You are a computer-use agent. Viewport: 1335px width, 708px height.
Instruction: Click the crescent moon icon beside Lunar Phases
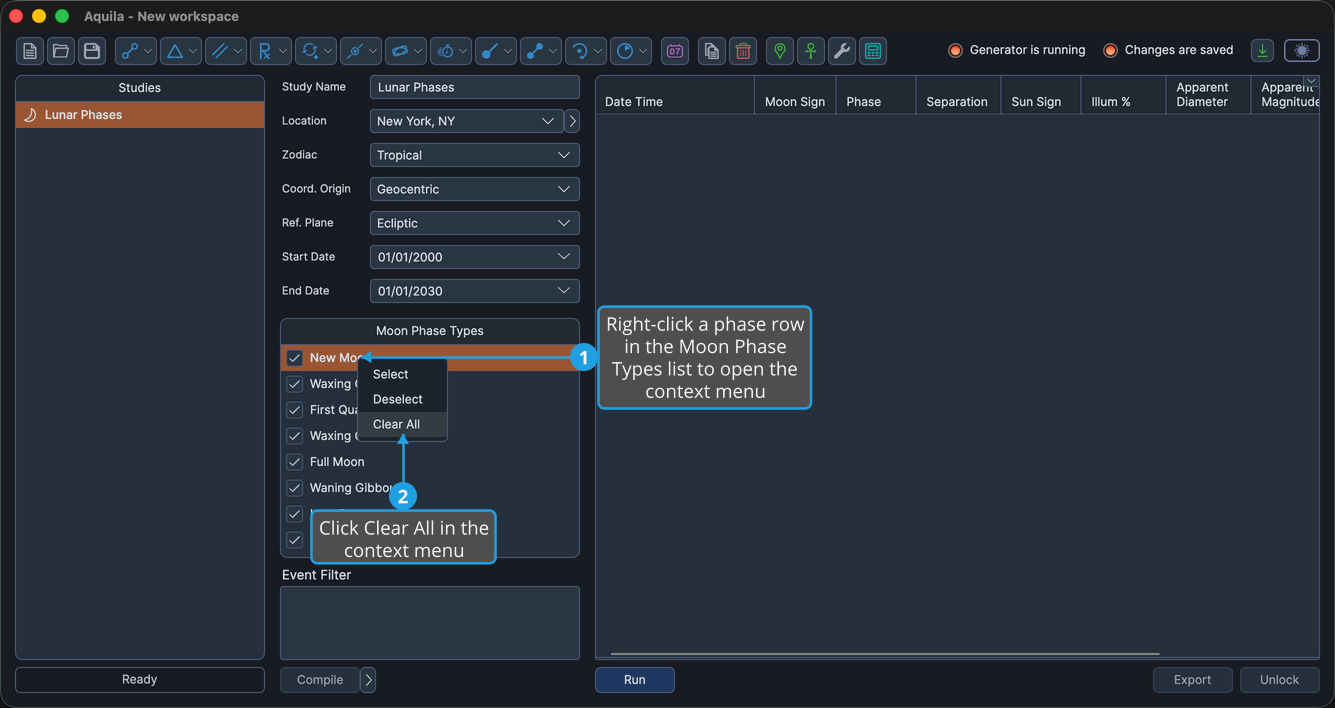click(x=30, y=115)
